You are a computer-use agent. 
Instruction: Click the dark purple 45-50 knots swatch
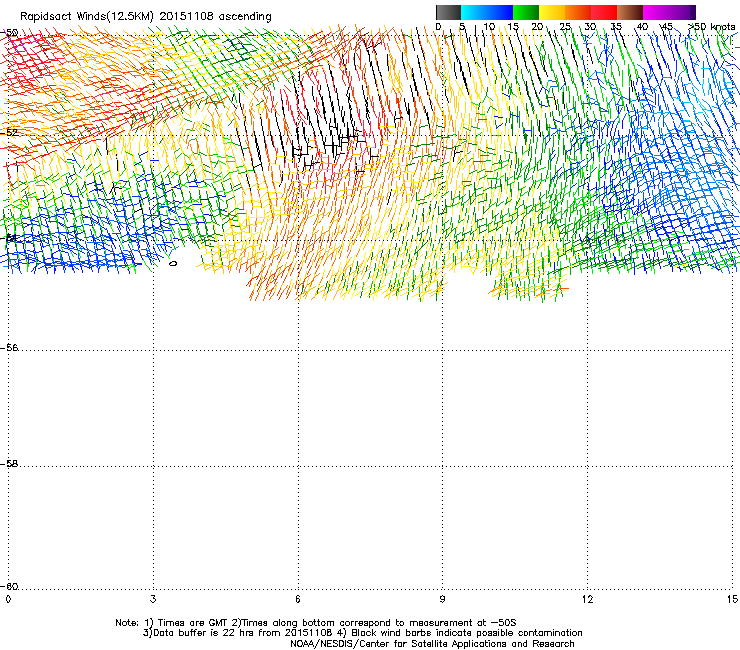coord(682,12)
